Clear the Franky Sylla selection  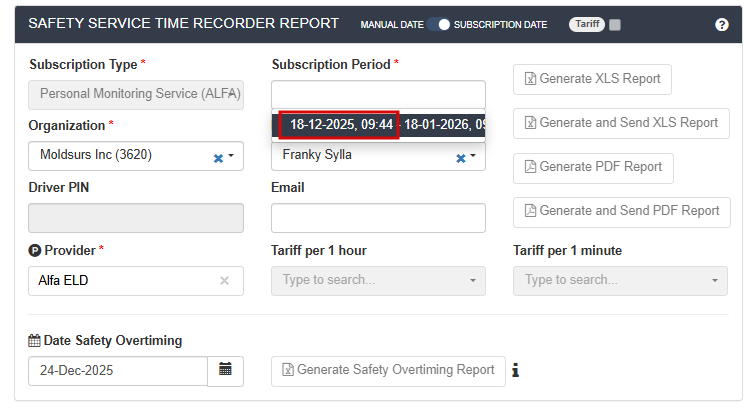tap(460, 157)
